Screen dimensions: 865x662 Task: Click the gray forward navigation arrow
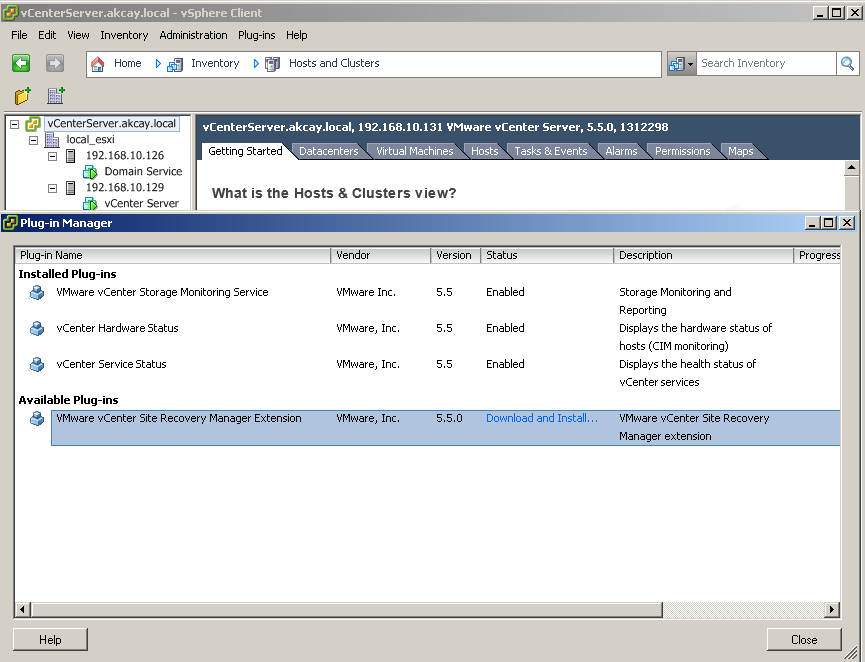(x=55, y=63)
